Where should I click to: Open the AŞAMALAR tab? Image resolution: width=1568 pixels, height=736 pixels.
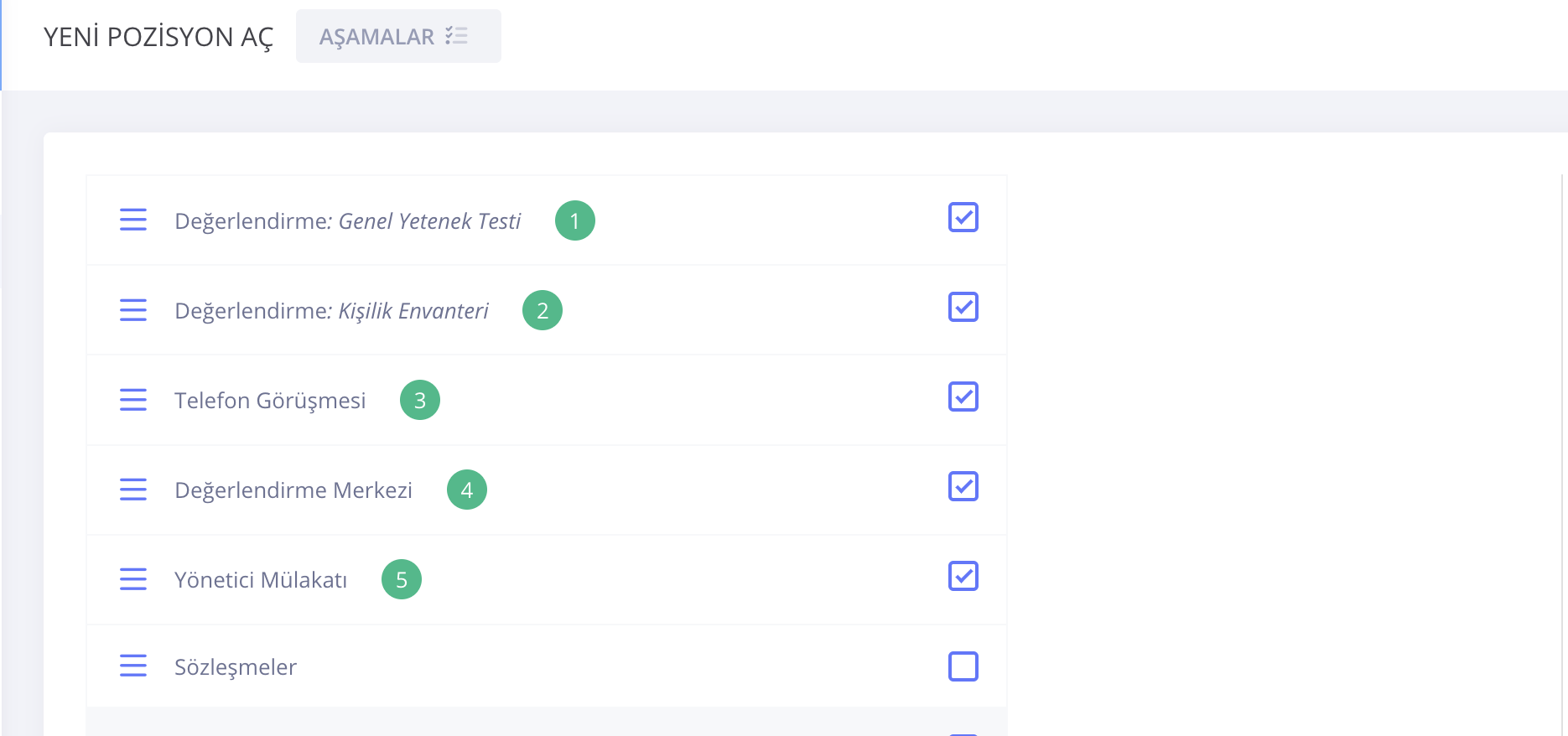pos(398,36)
